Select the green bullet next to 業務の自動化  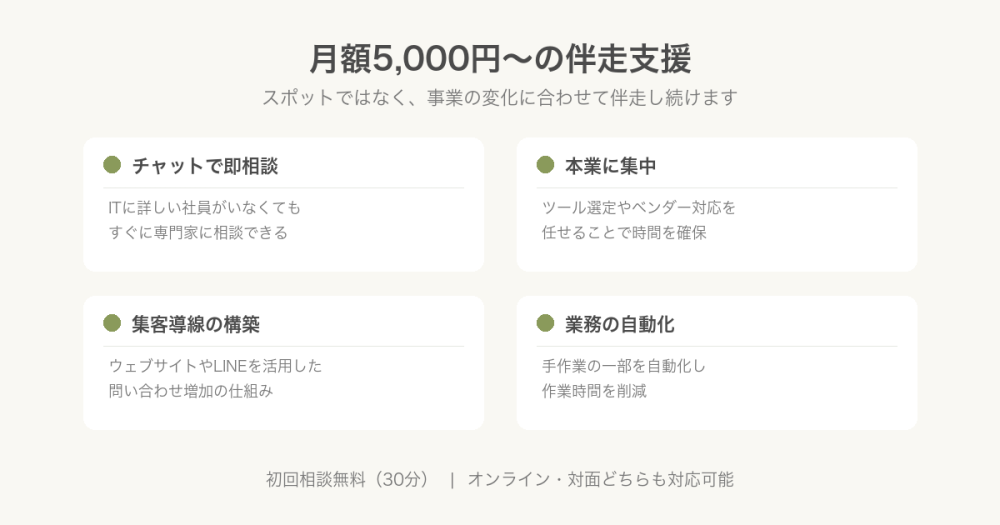click(545, 323)
